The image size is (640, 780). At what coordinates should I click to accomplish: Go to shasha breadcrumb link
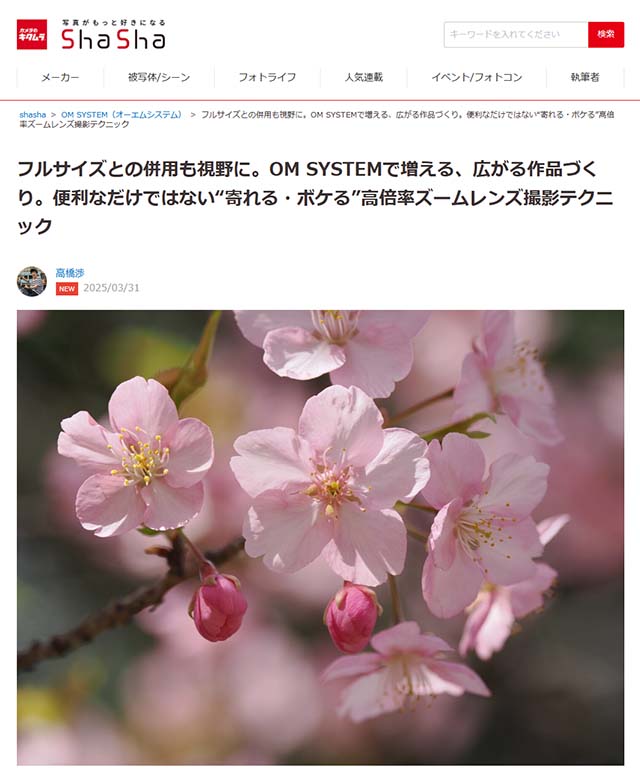coord(32,114)
